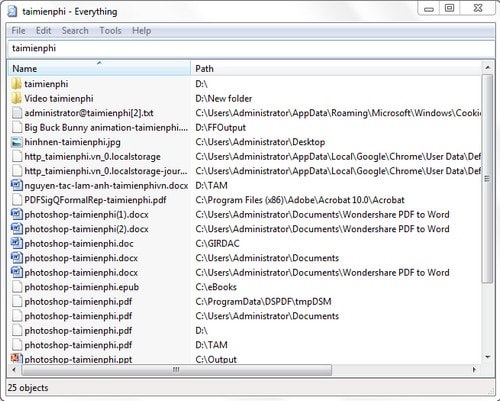The width and height of the screenshot is (500, 401).
Task: Select the photoshop-taimienphi.epub file icon
Action: (x=17, y=287)
